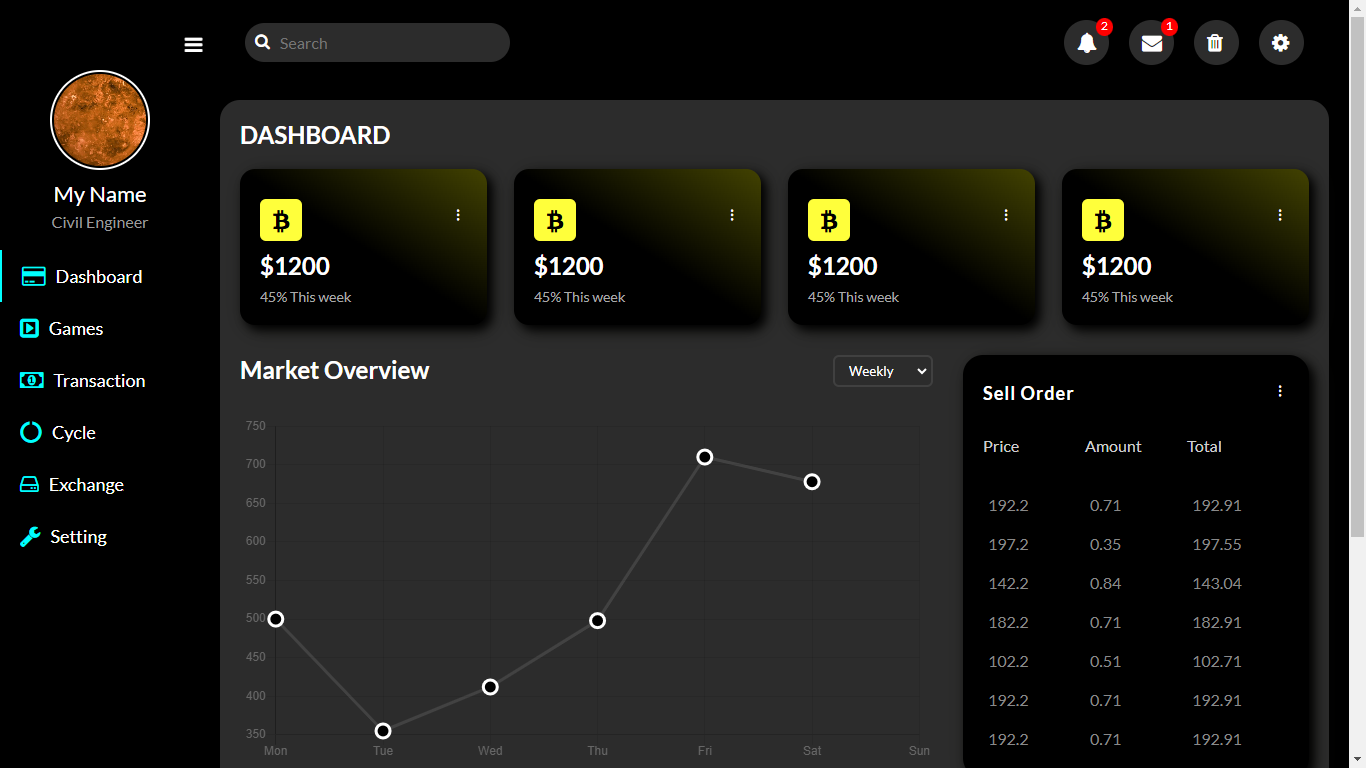Open the bell notifications icon
This screenshot has height=768, width=1366.
coord(1087,43)
